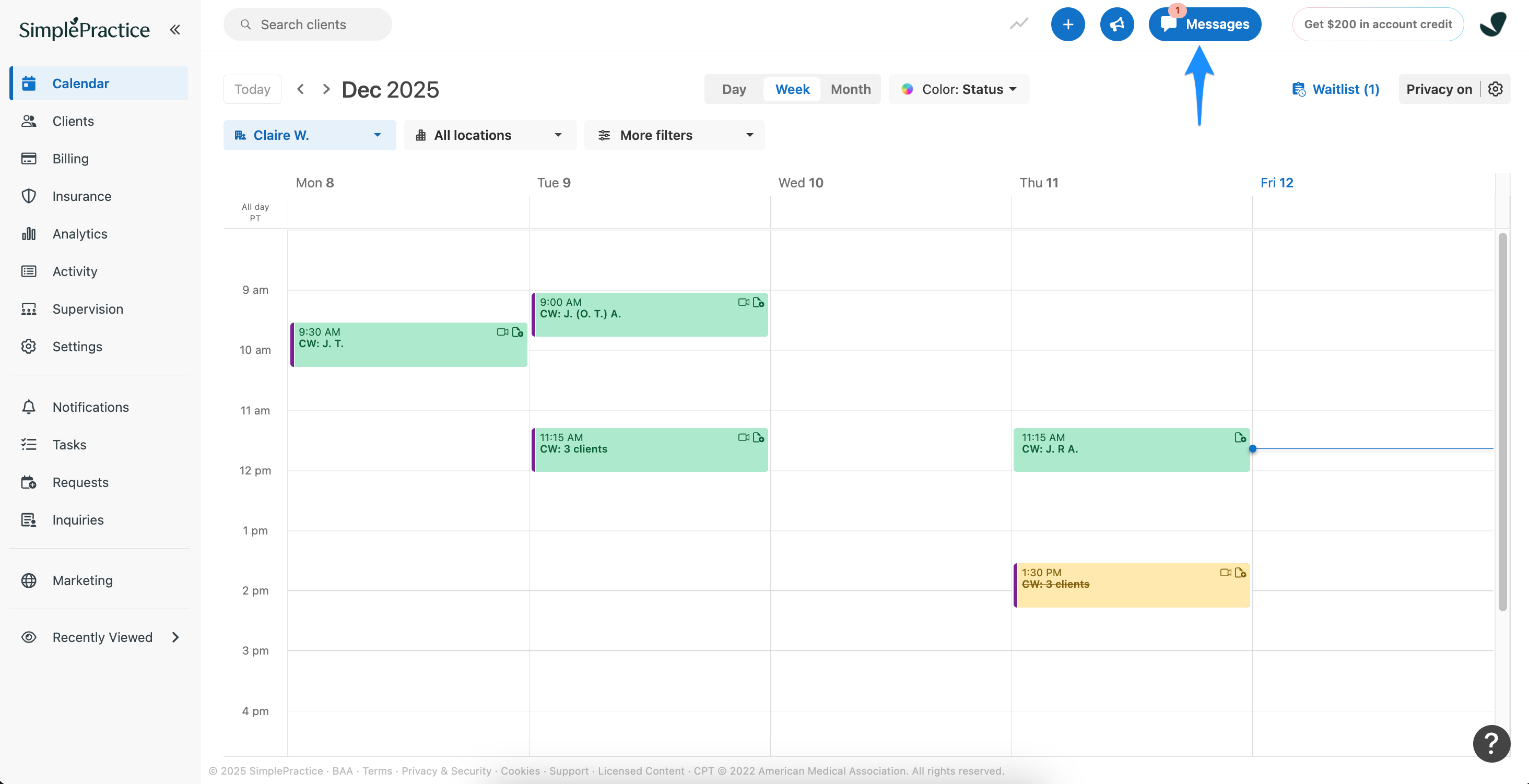
Task: Open Calendar in the sidebar
Action: (x=99, y=83)
